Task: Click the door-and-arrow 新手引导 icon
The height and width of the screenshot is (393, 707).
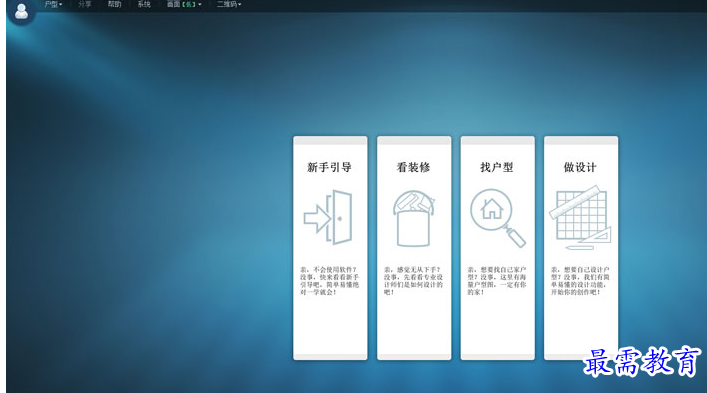Action: pos(328,217)
